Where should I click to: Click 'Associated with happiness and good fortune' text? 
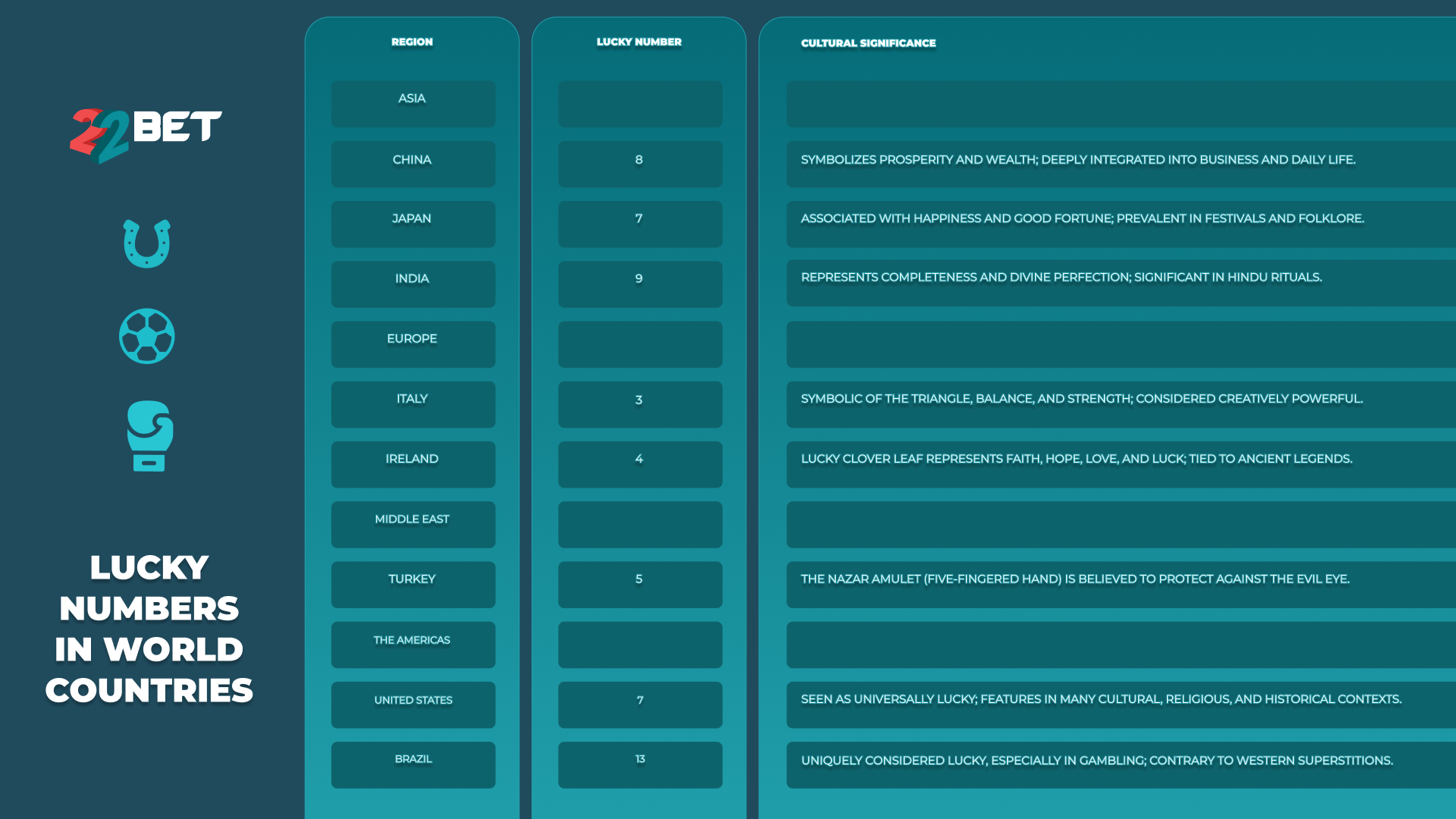click(x=1082, y=218)
